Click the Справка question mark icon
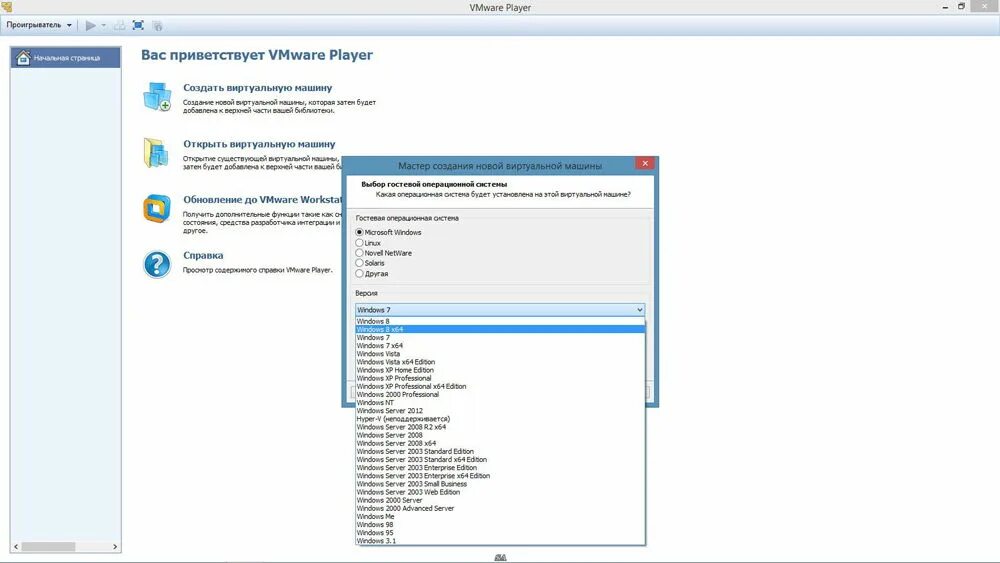The image size is (1000, 563). [x=157, y=264]
